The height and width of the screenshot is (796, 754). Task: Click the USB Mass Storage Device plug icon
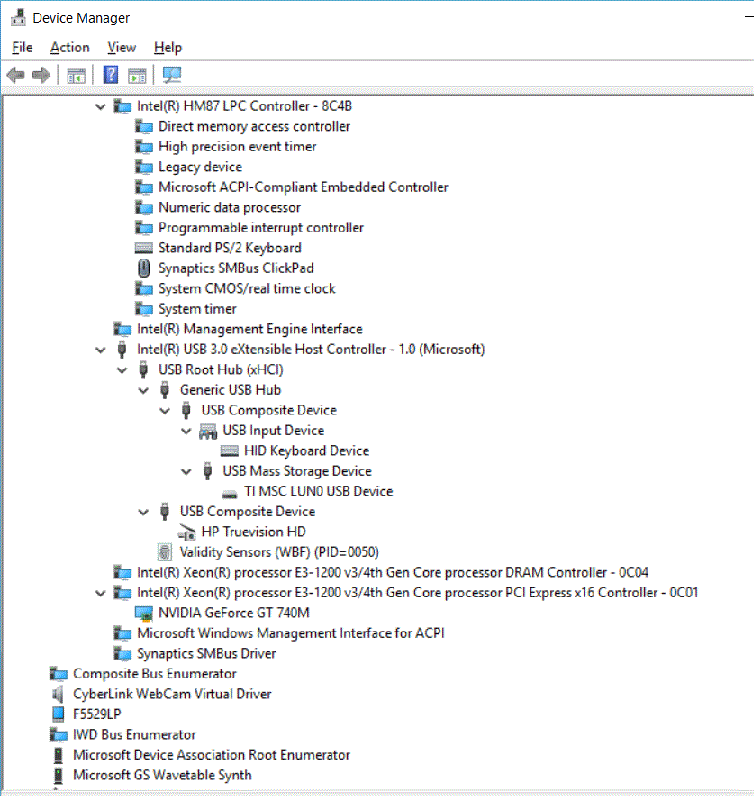[x=207, y=471]
